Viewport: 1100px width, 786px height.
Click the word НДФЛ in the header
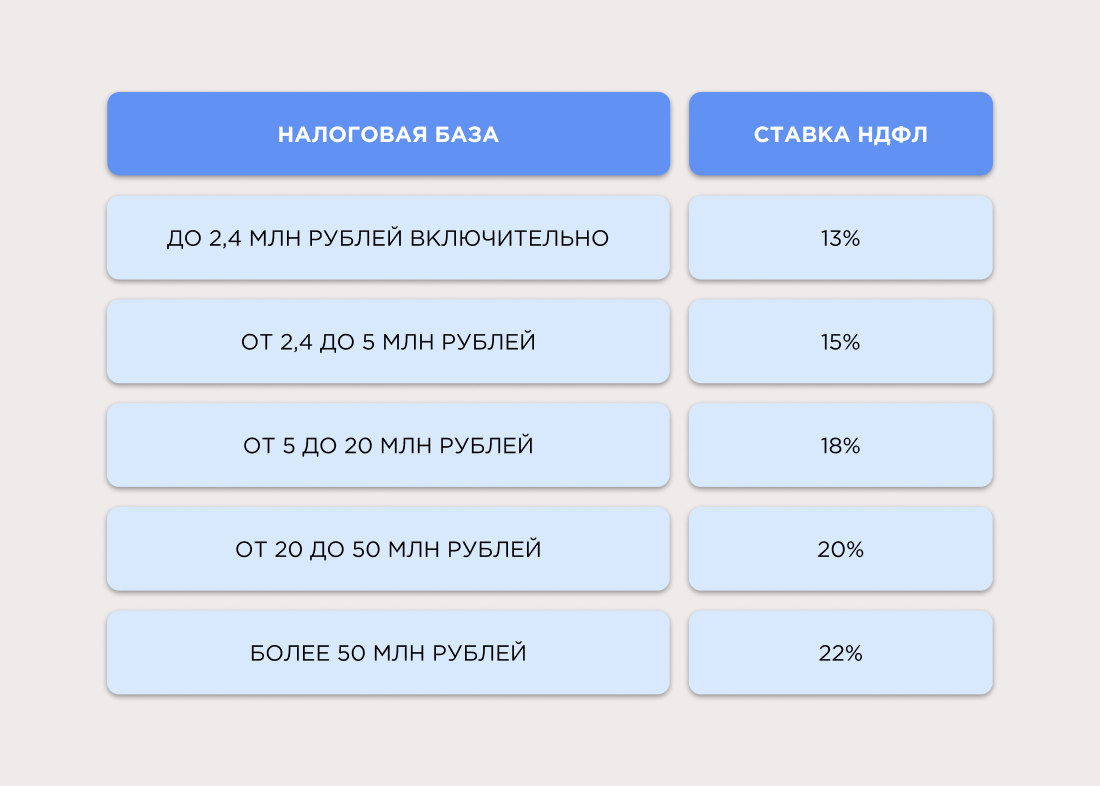(x=892, y=134)
